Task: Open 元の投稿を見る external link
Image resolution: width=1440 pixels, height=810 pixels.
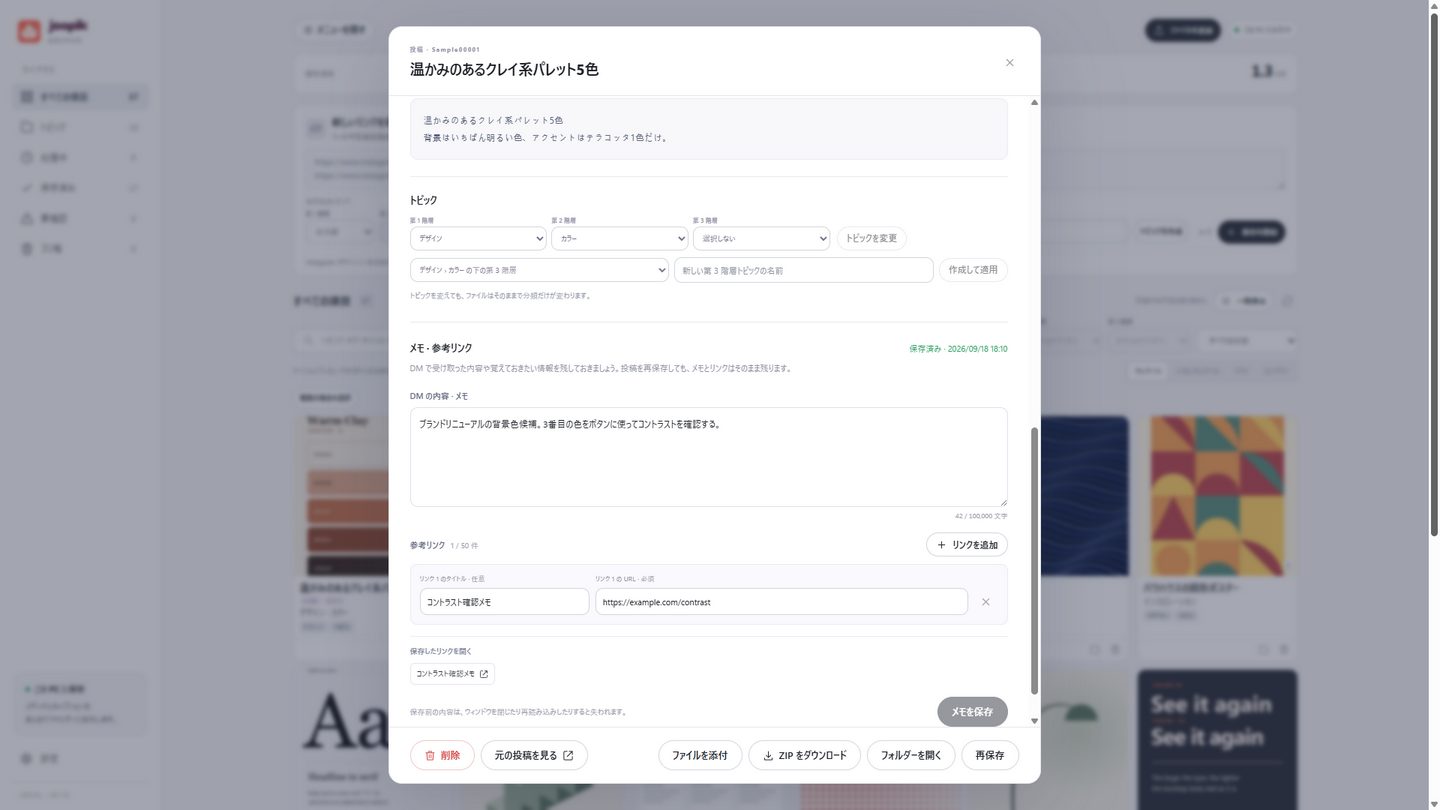Action: click(534, 755)
